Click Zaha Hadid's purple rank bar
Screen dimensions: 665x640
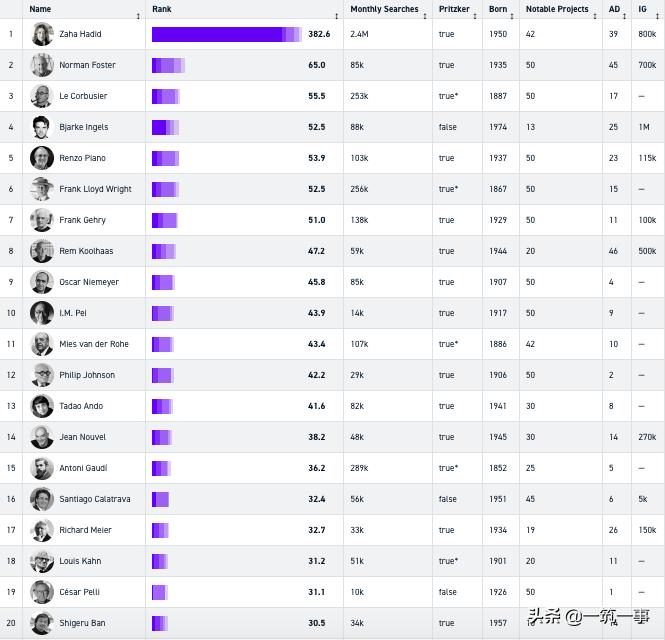pos(226,34)
